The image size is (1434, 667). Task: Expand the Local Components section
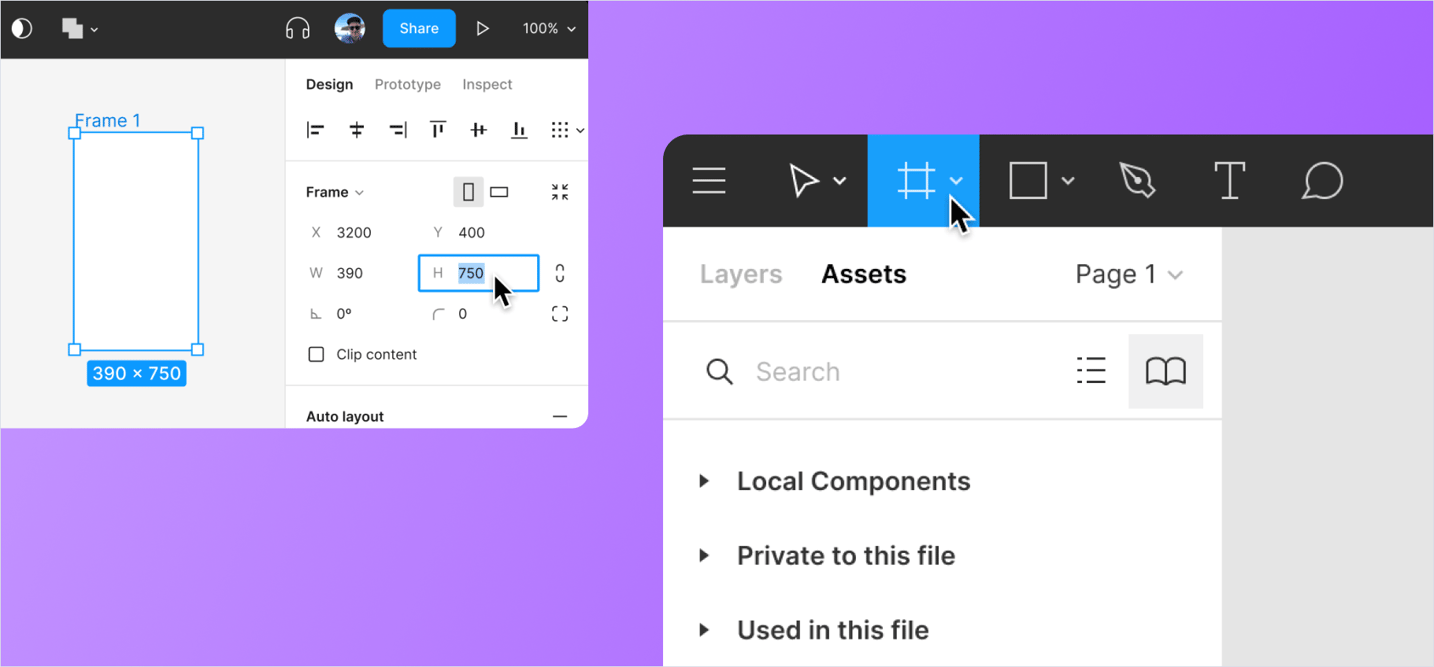[705, 481]
